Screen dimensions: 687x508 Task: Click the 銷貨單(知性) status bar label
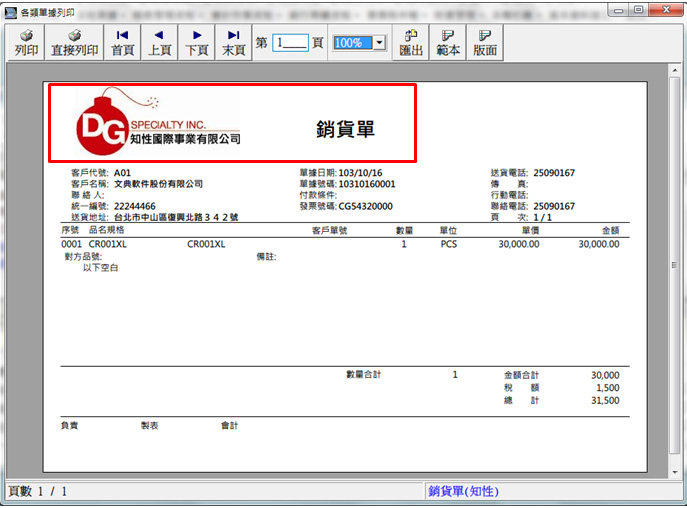point(463,491)
